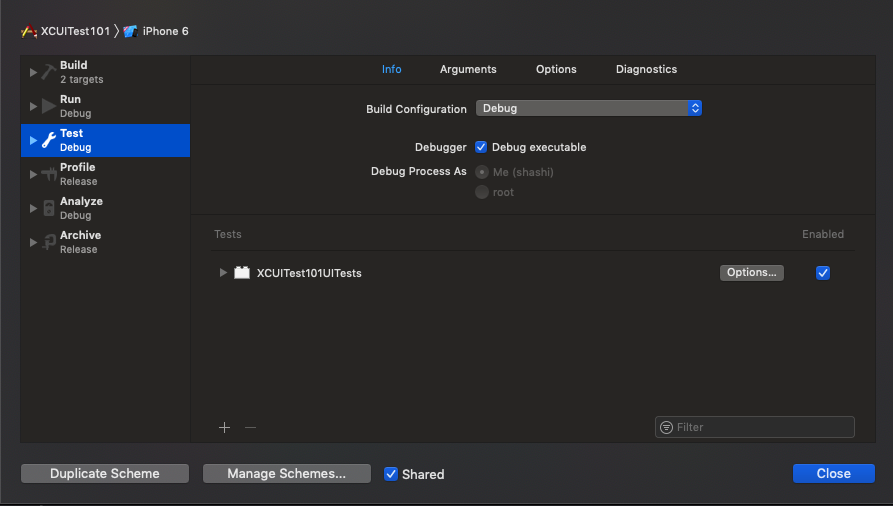Image resolution: width=893 pixels, height=506 pixels.
Task: Switch to the Diagnostics tab
Action: 646,69
